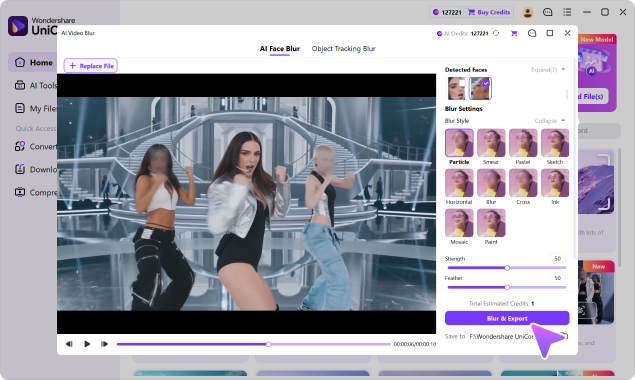
Task: Step to the previous frame
Action: 69,344
